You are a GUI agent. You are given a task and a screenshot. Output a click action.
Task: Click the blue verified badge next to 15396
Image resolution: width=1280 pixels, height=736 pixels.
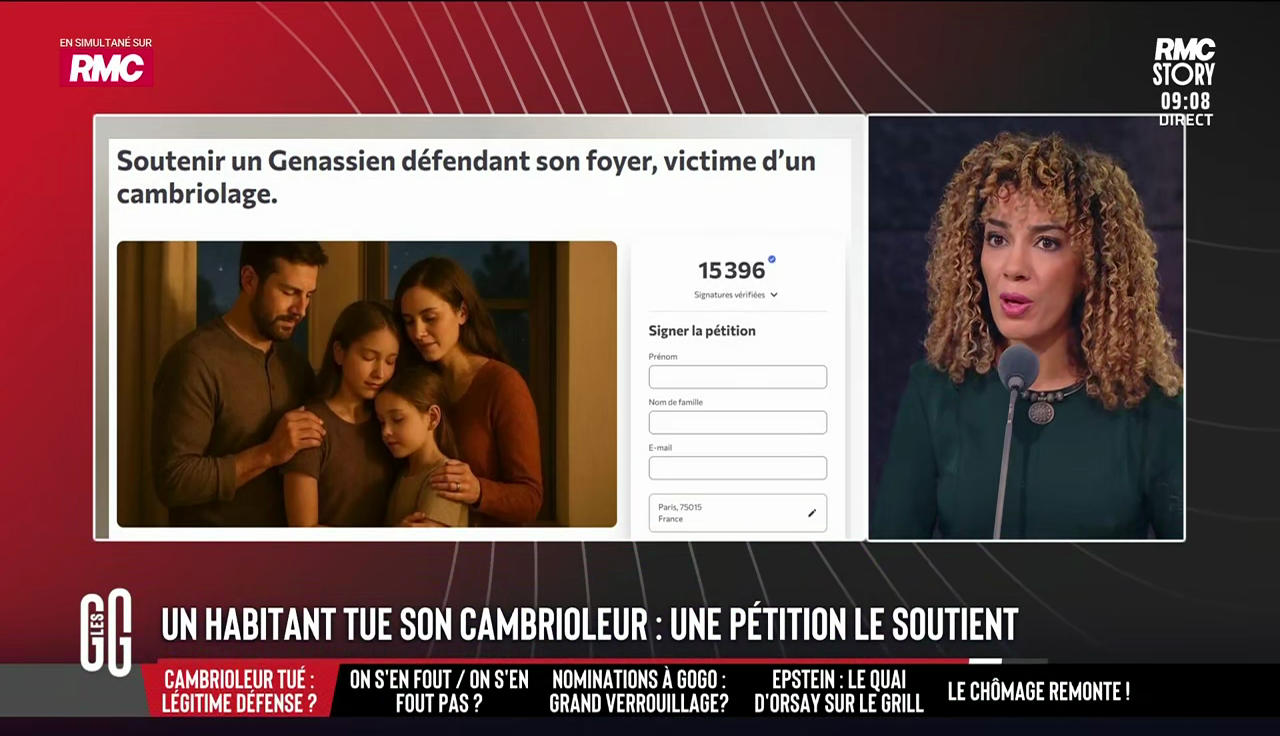point(772,260)
